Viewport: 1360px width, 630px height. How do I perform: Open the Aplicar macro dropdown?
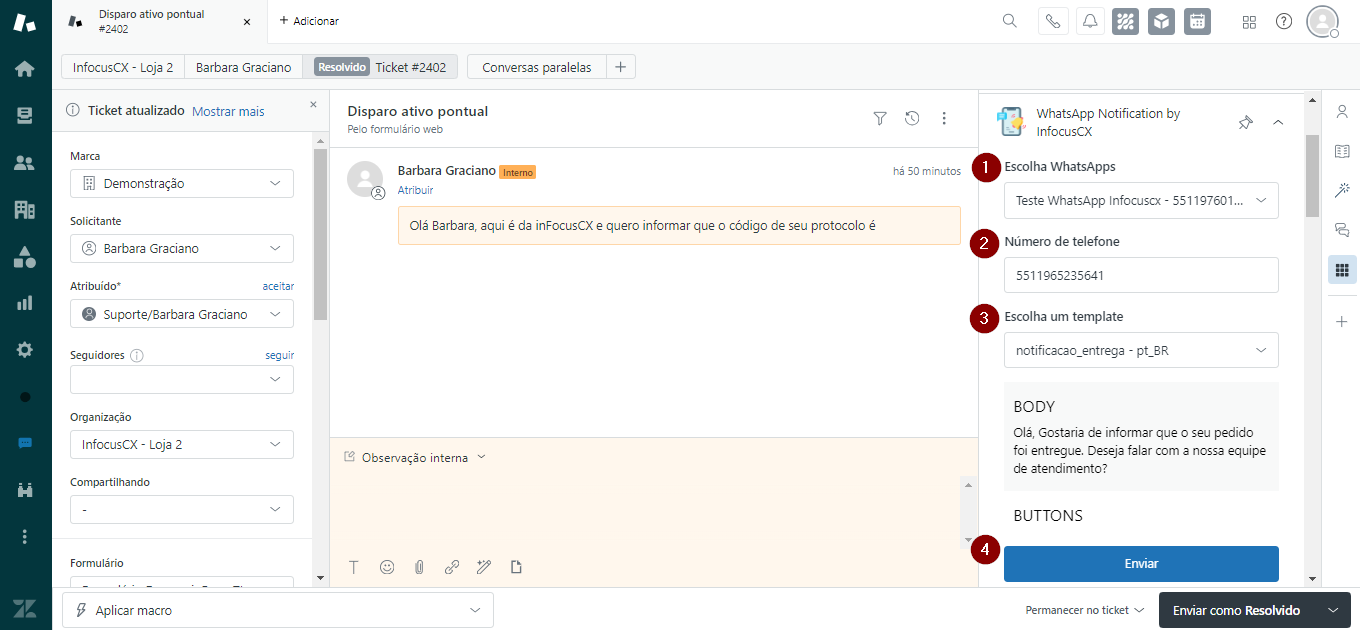tap(278, 610)
